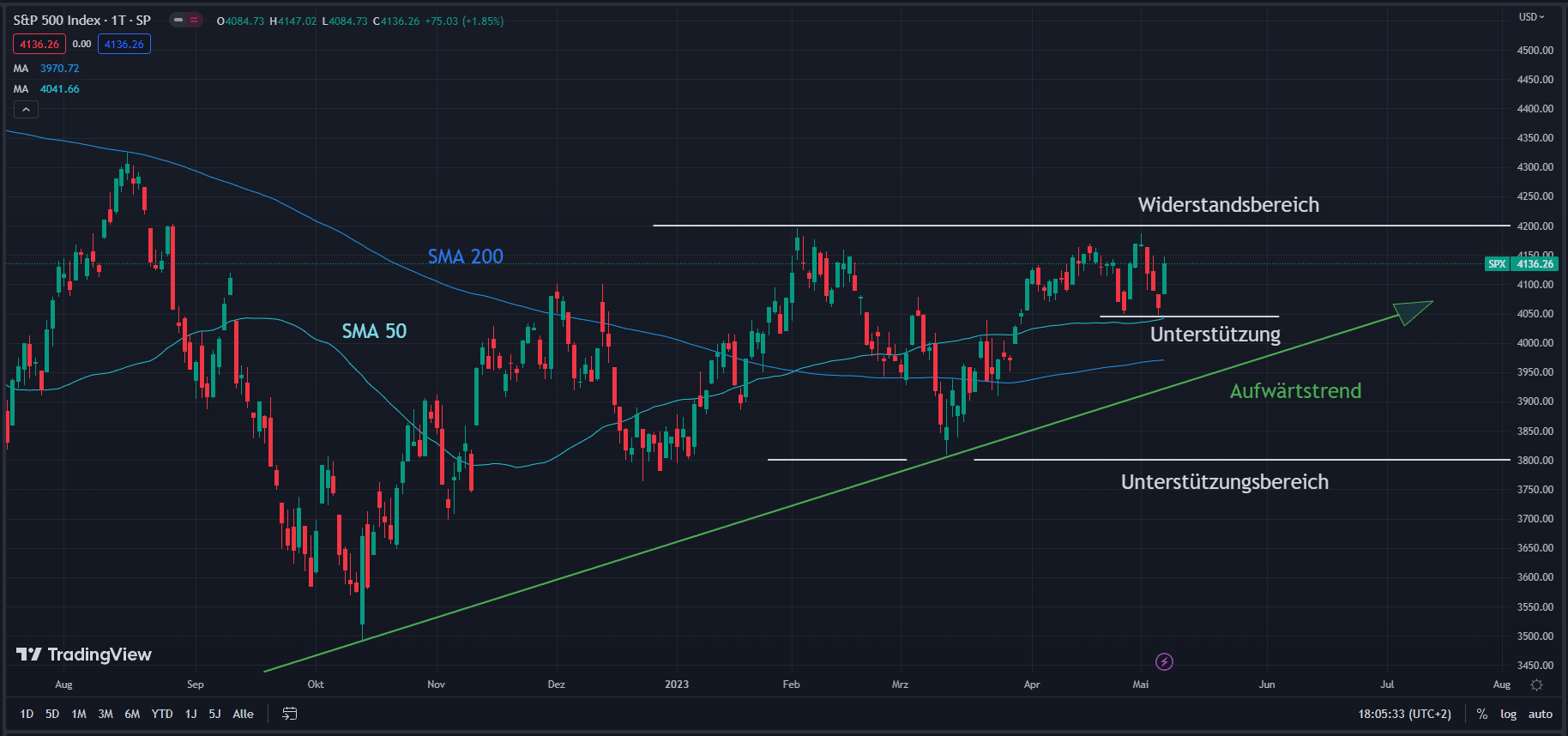
Task: Click the Okt label on time axis
Action: (x=316, y=685)
